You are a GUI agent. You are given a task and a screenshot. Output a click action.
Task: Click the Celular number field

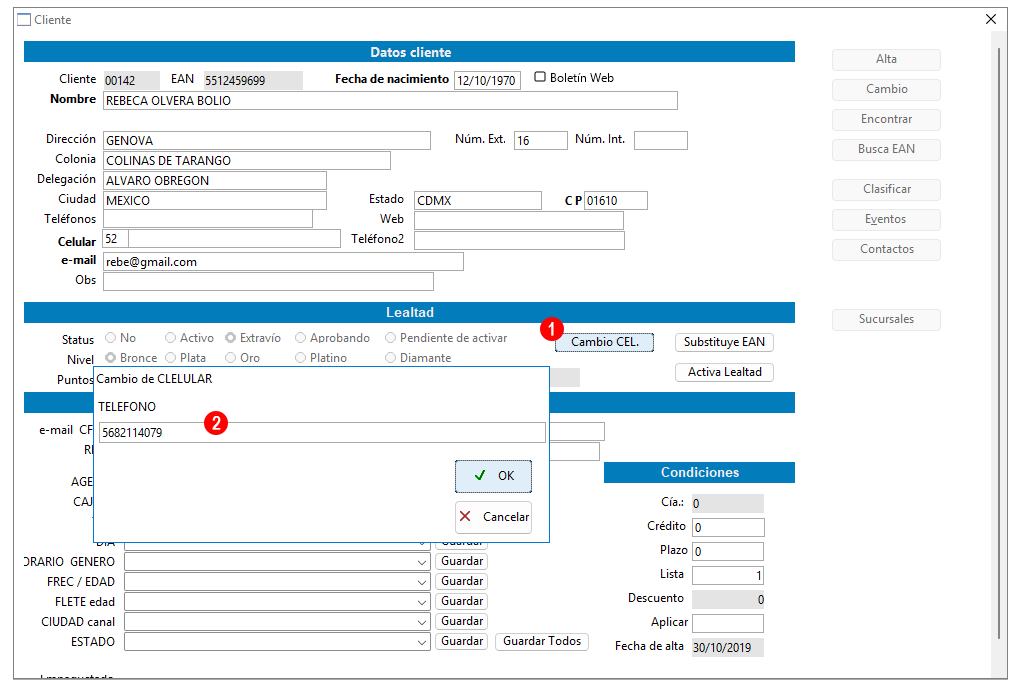pos(234,239)
